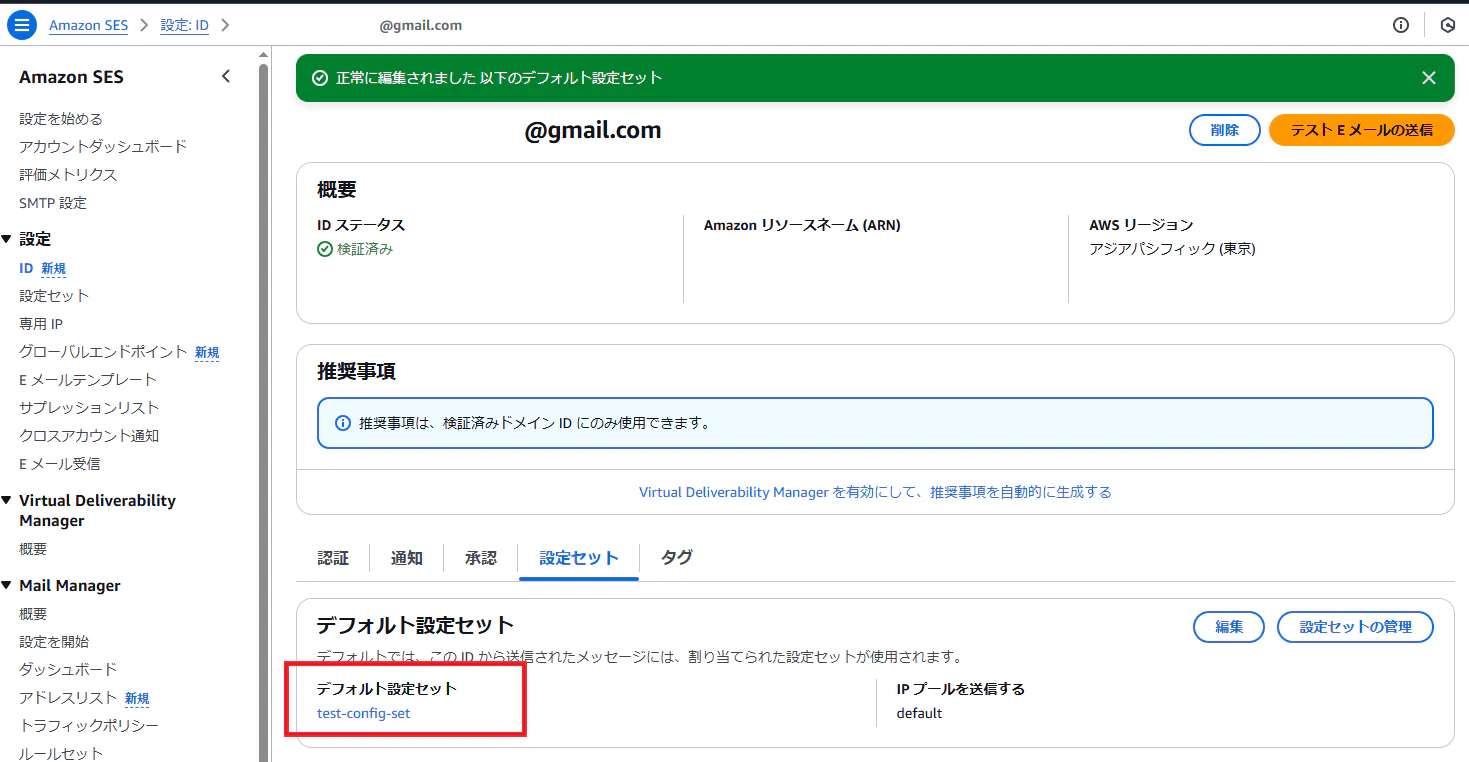Image resolution: width=1469 pixels, height=762 pixels.
Task: Open ダッシュボード under Mail Manager
Action: tap(68, 670)
